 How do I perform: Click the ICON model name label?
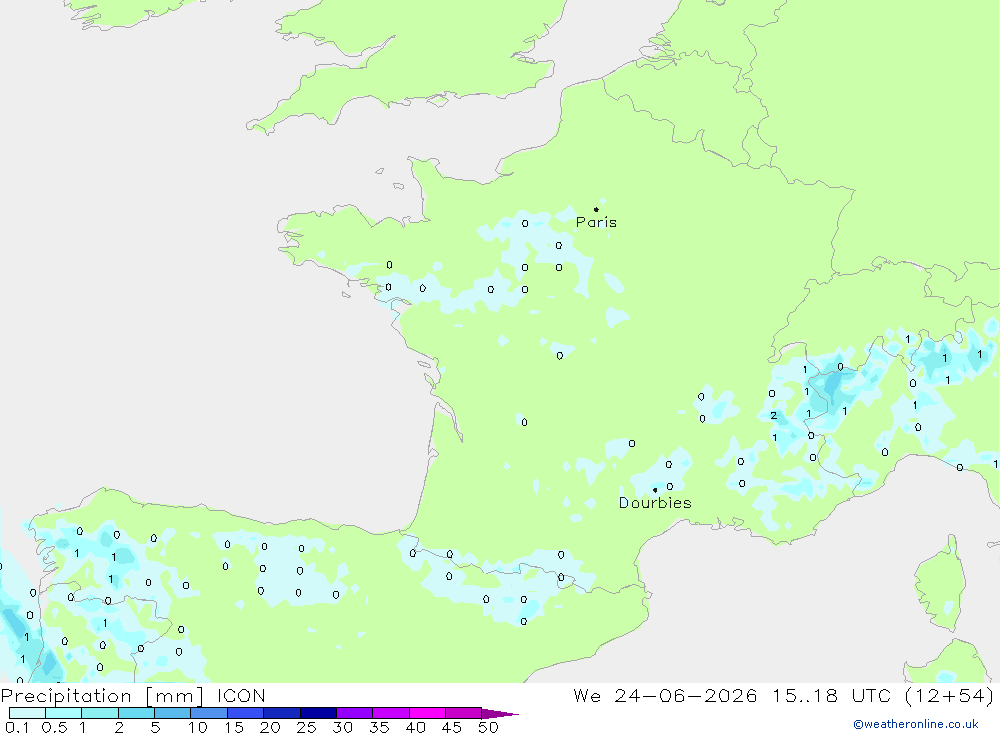click(241, 695)
